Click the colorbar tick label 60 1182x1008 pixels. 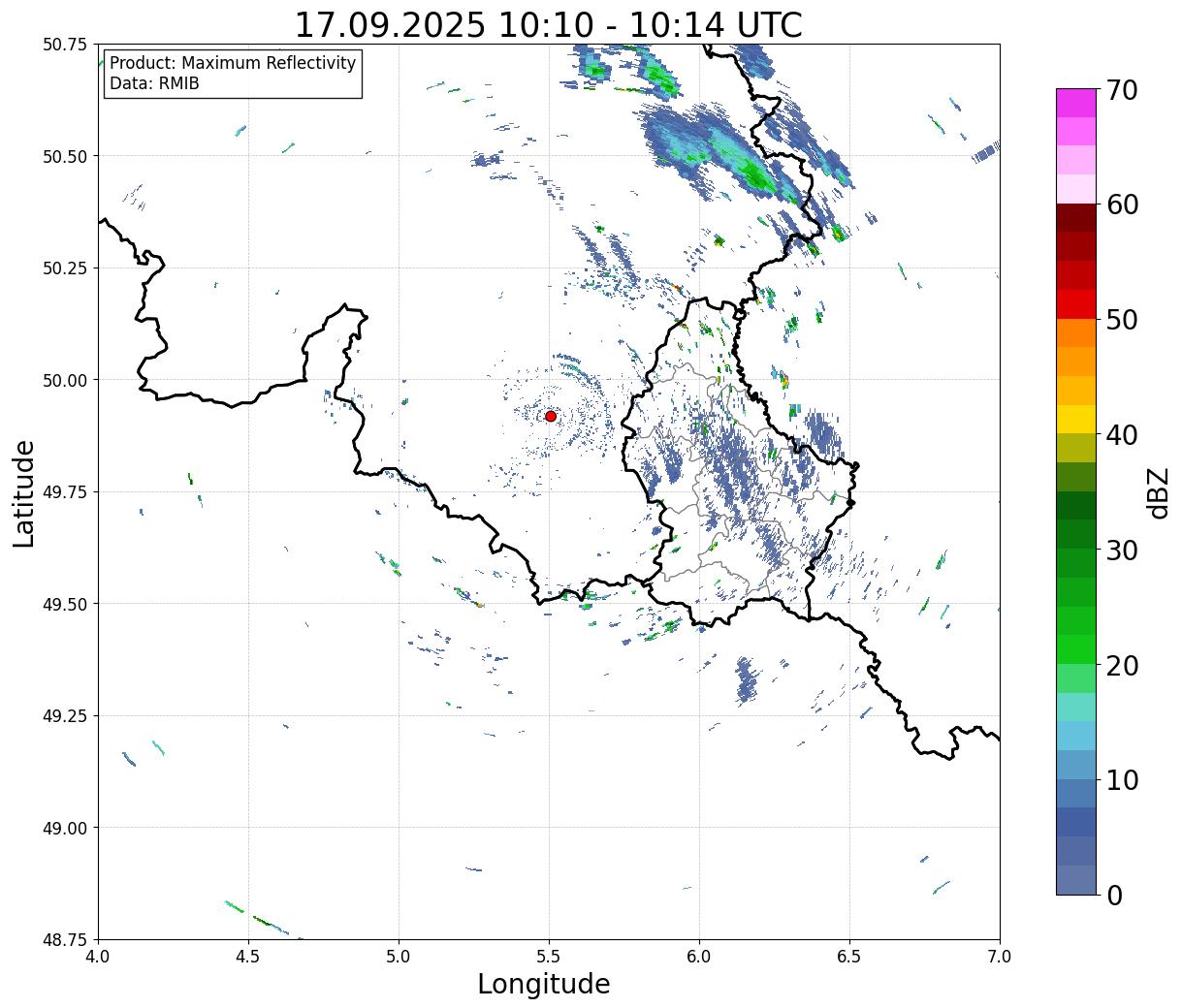tap(1122, 205)
